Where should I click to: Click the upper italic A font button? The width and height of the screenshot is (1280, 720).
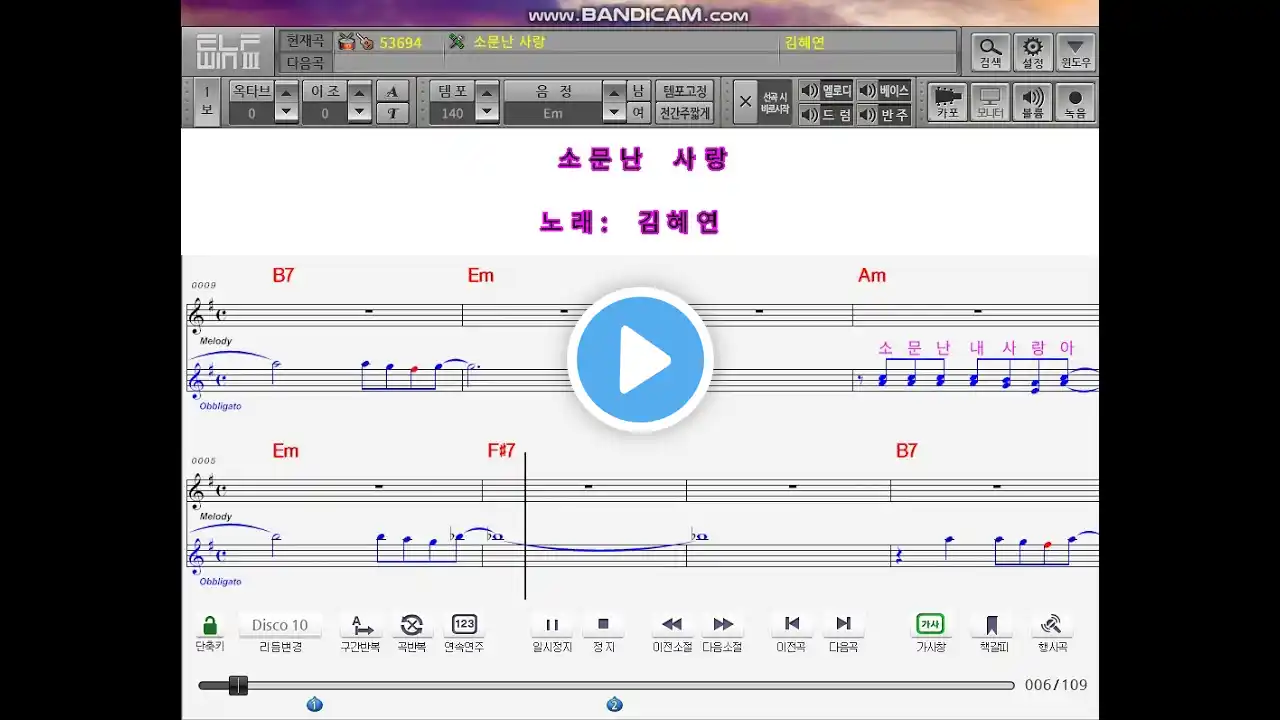click(x=392, y=92)
